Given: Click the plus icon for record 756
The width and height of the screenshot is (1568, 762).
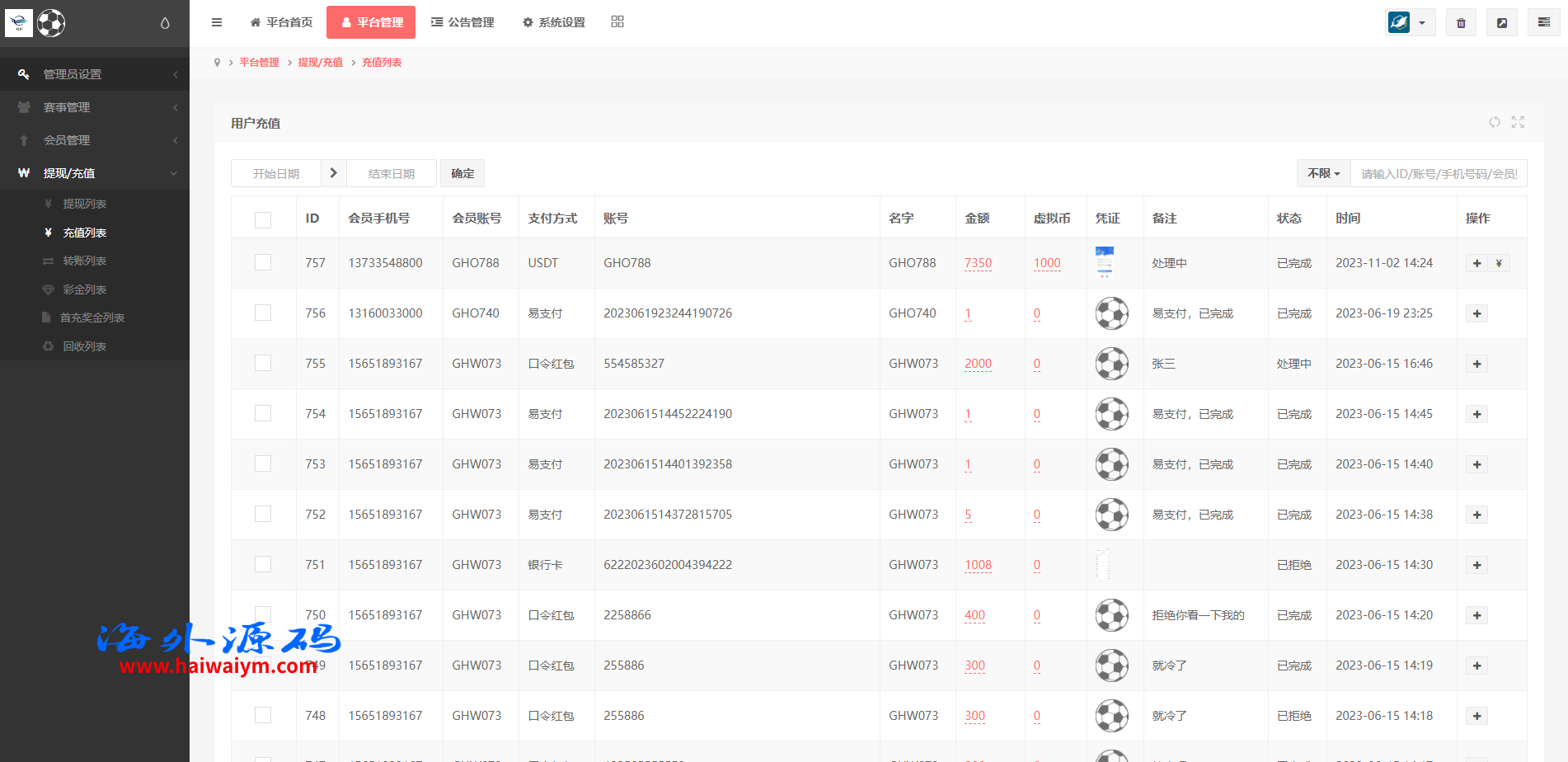Looking at the screenshot, I should 1476,314.
